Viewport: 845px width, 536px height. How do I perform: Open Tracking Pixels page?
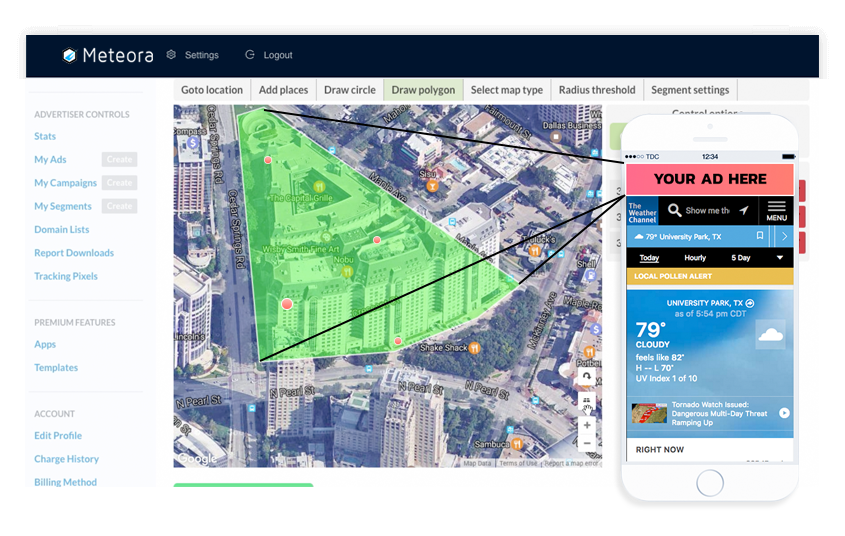tap(66, 276)
